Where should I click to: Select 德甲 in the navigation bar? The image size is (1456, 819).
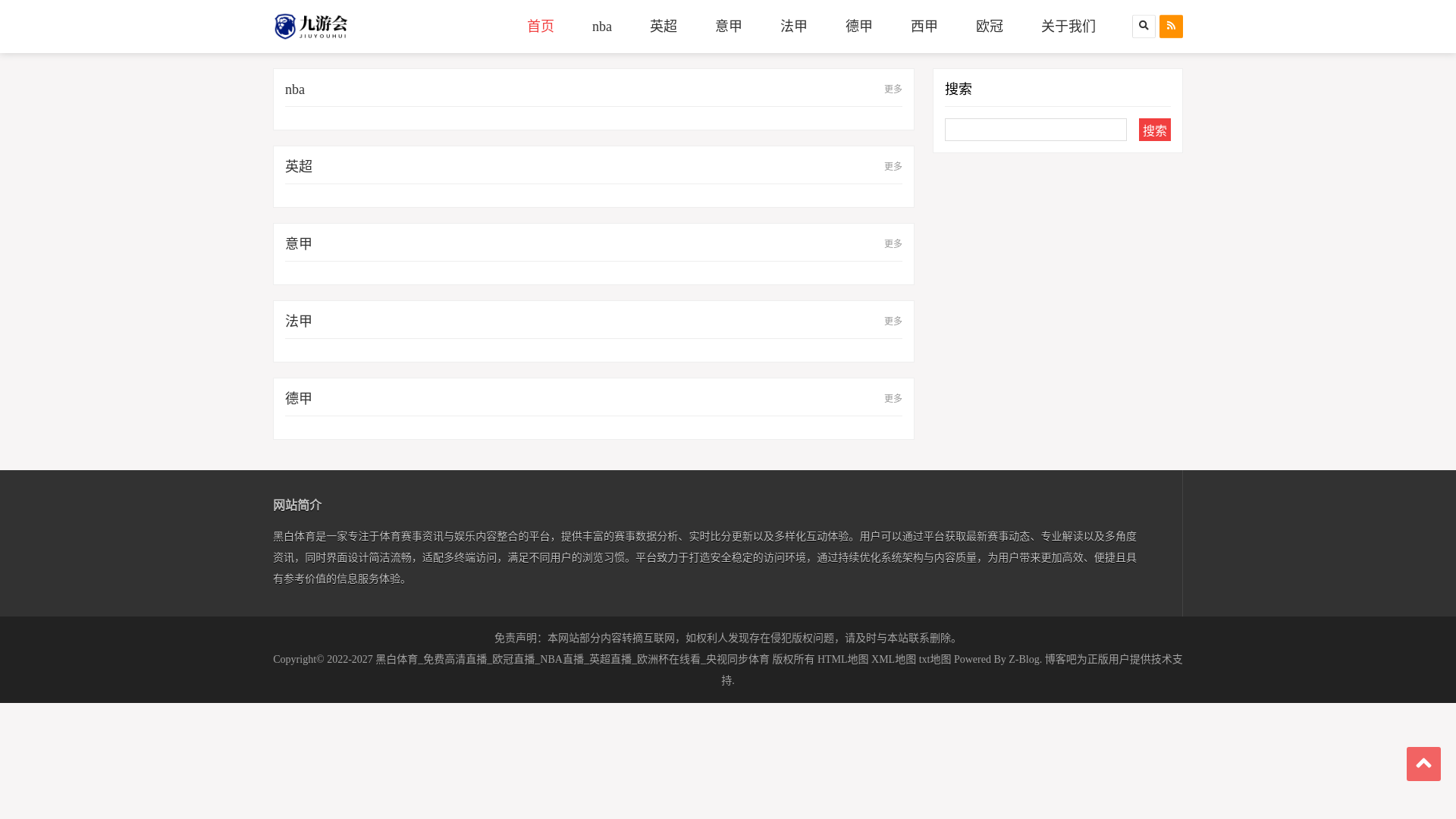859,27
